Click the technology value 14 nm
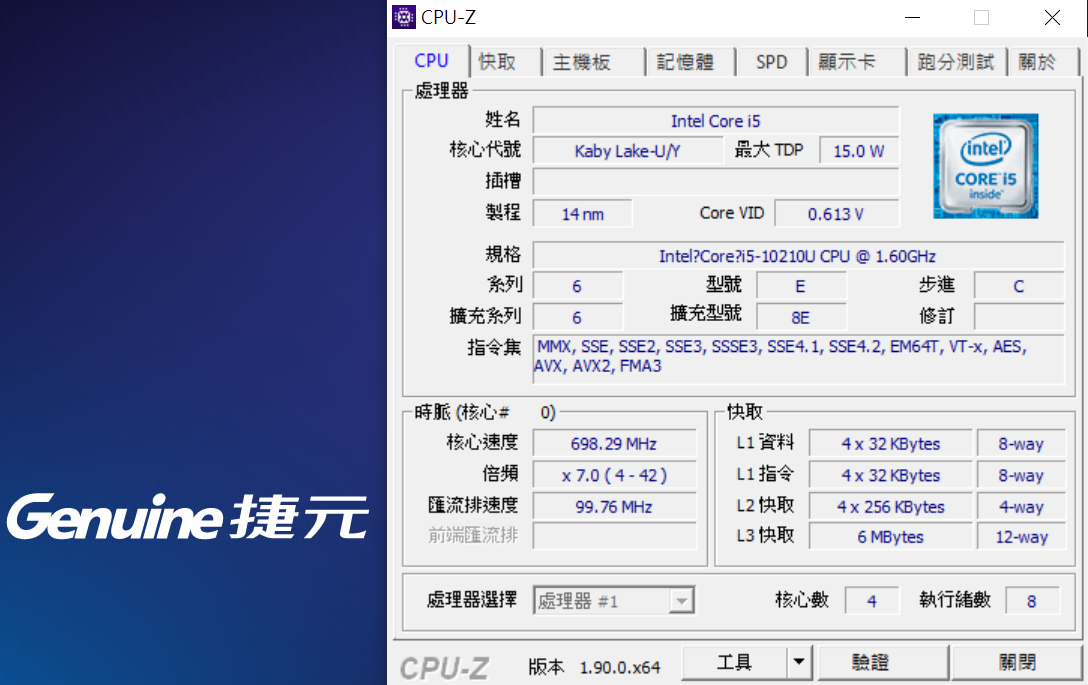 click(x=582, y=214)
